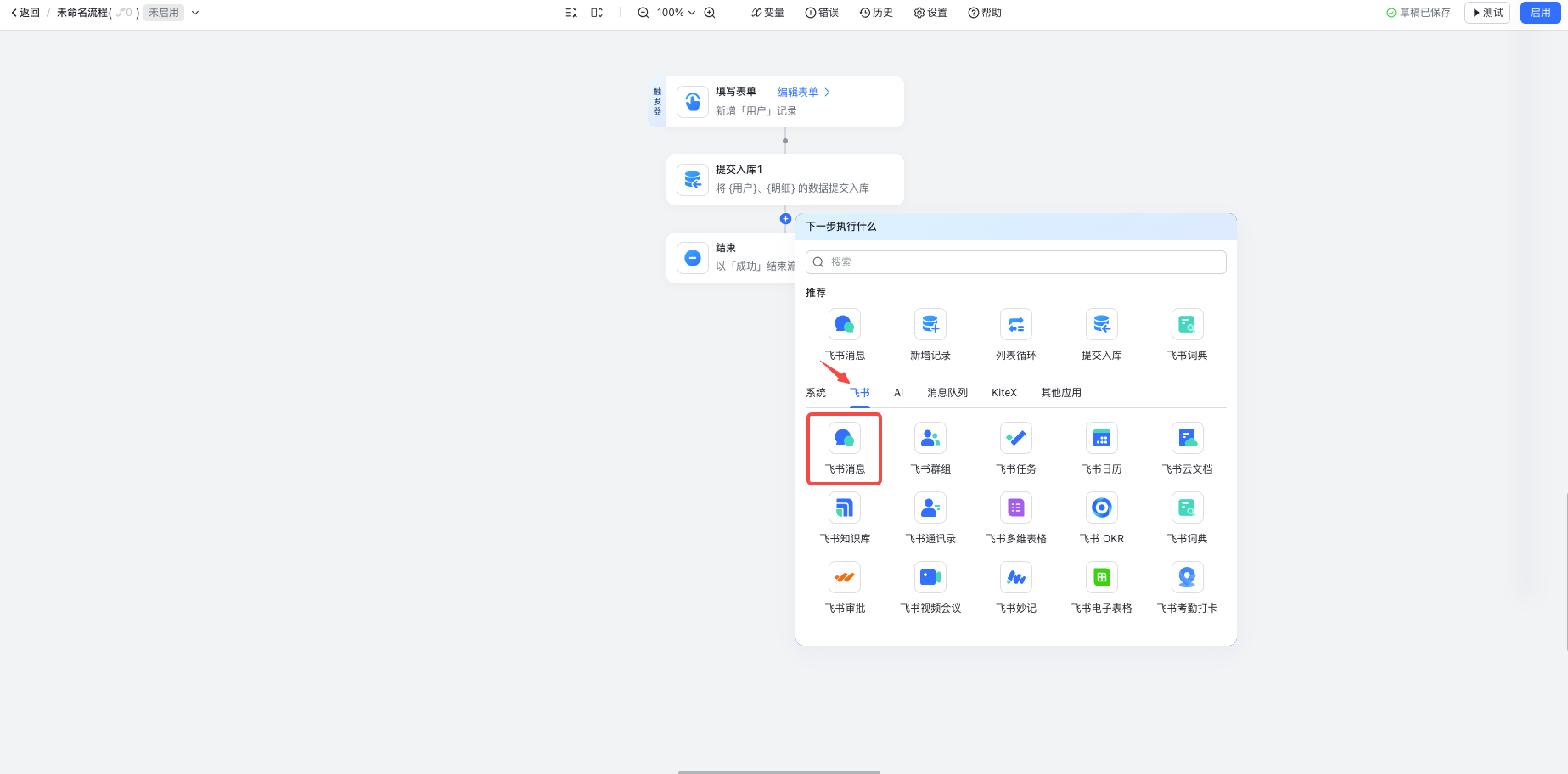This screenshot has height=774, width=1568.
Task: Open the zoom percentage 100% dropdown
Action: (676, 13)
